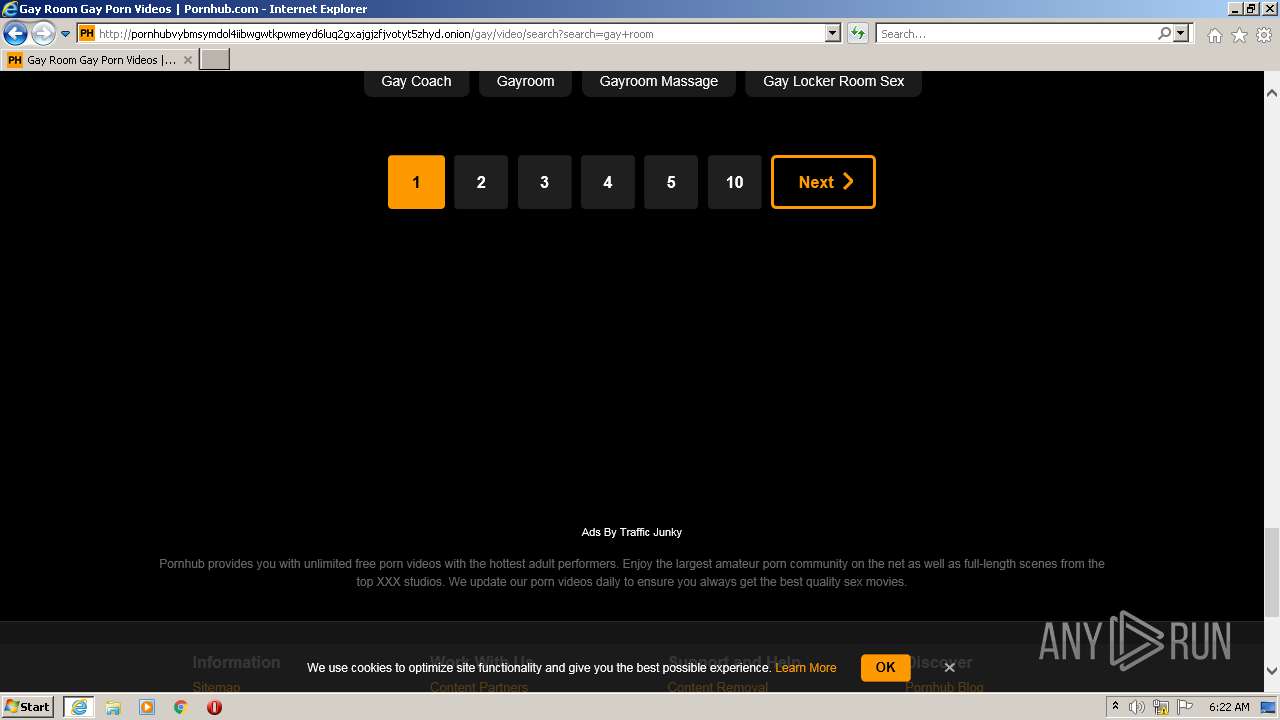Click the Gayroom tag

tap(525, 81)
